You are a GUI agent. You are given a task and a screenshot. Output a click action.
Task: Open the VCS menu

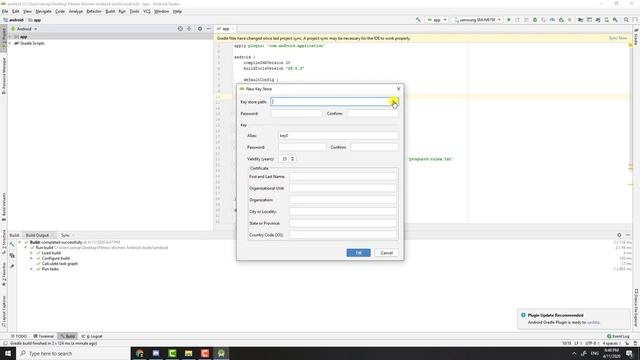pos(147,11)
